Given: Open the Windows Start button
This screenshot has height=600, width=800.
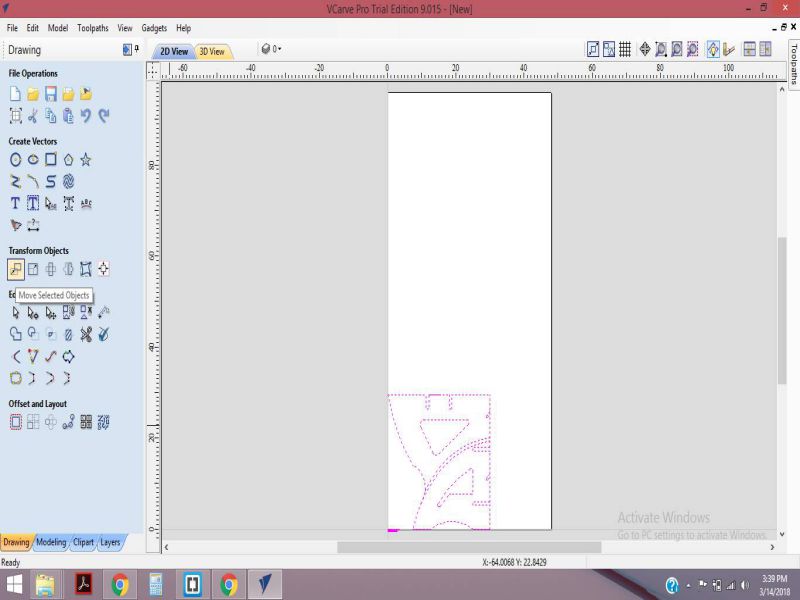Looking at the screenshot, I should tap(14, 584).
